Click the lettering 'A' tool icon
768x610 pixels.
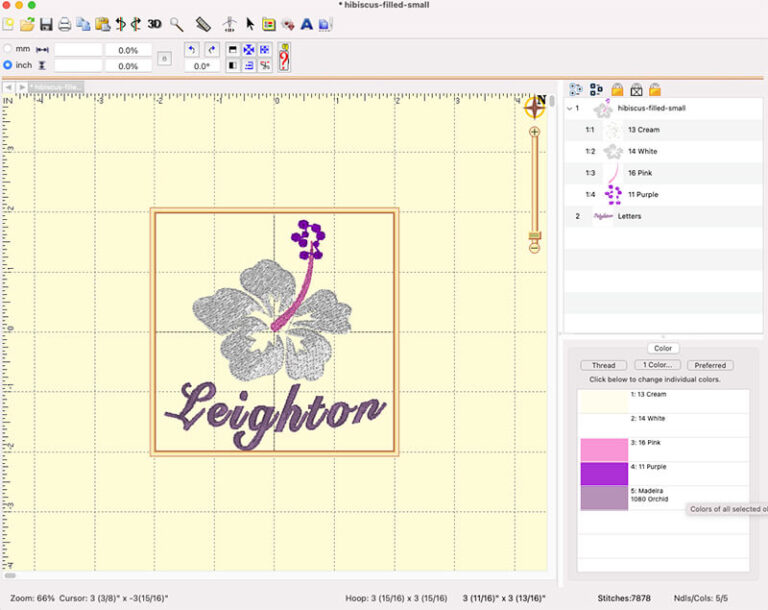307,23
